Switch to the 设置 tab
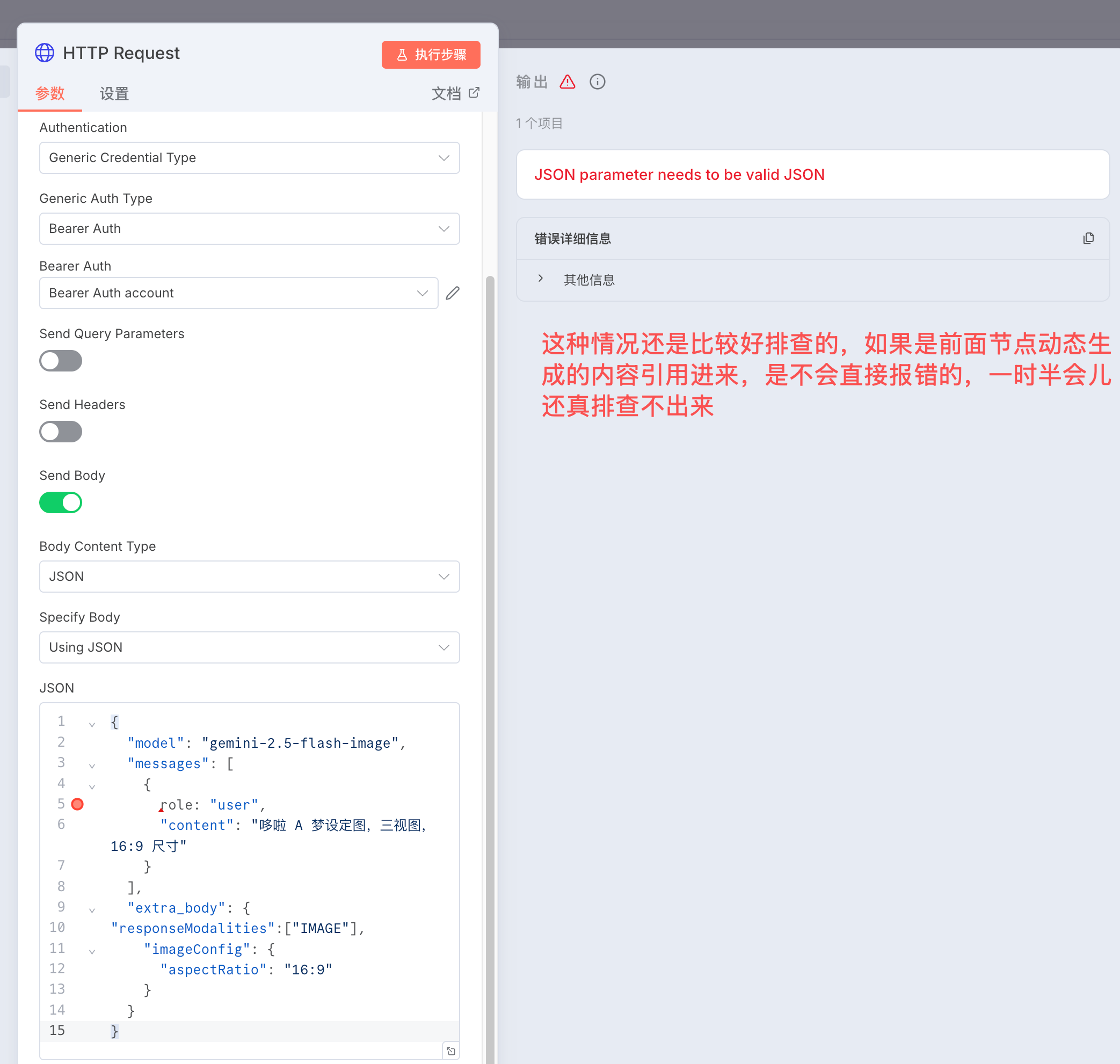 114,93
